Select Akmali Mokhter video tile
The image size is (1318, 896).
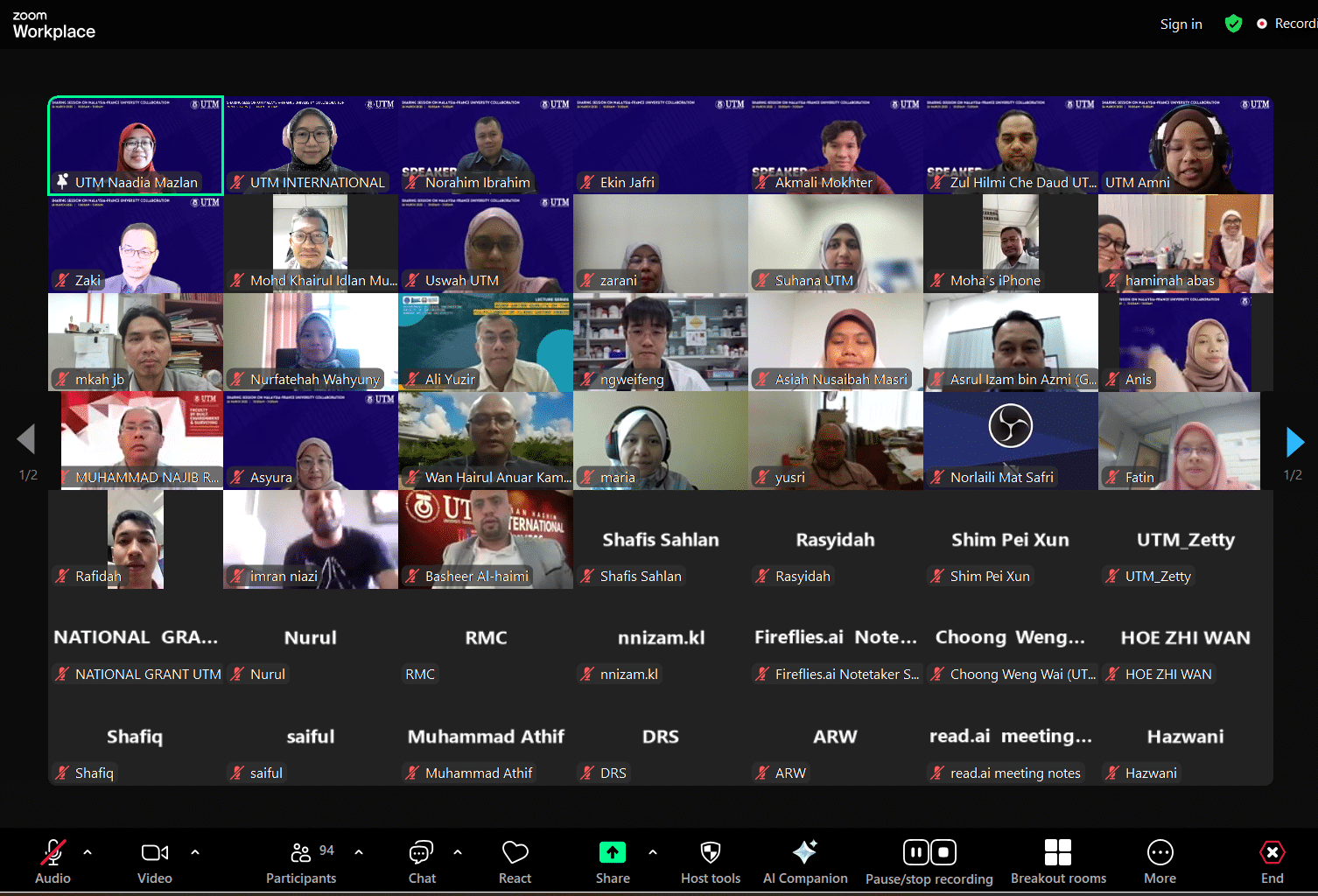pyautogui.click(x=836, y=145)
